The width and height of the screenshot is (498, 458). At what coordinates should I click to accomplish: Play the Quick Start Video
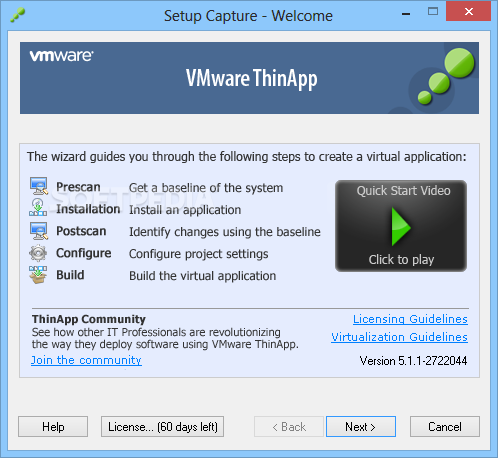[x=401, y=226]
